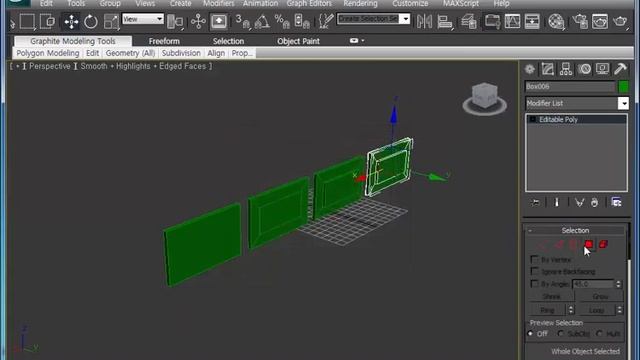Expand the Polygon Modeling ribbon panel
Screen dimensions: 640x360
coord(48,53)
